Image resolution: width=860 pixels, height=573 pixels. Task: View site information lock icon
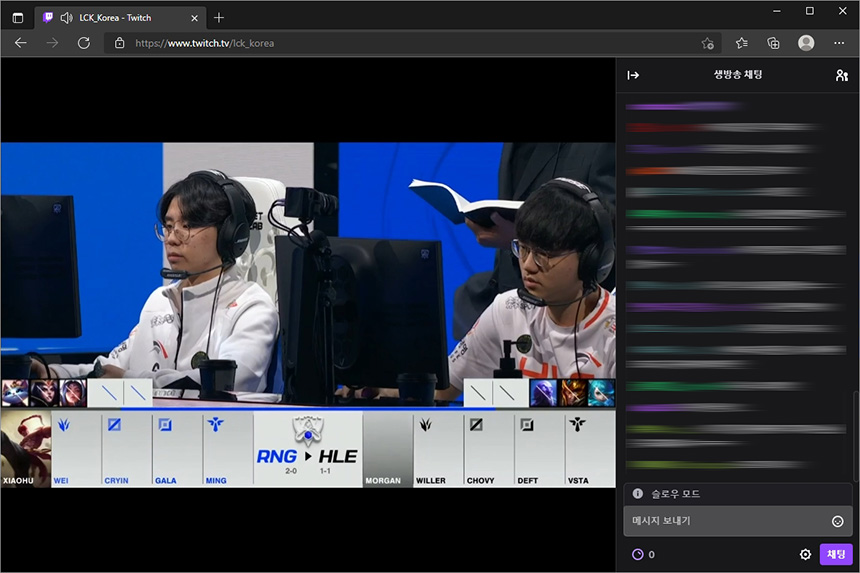pos(120,43)
